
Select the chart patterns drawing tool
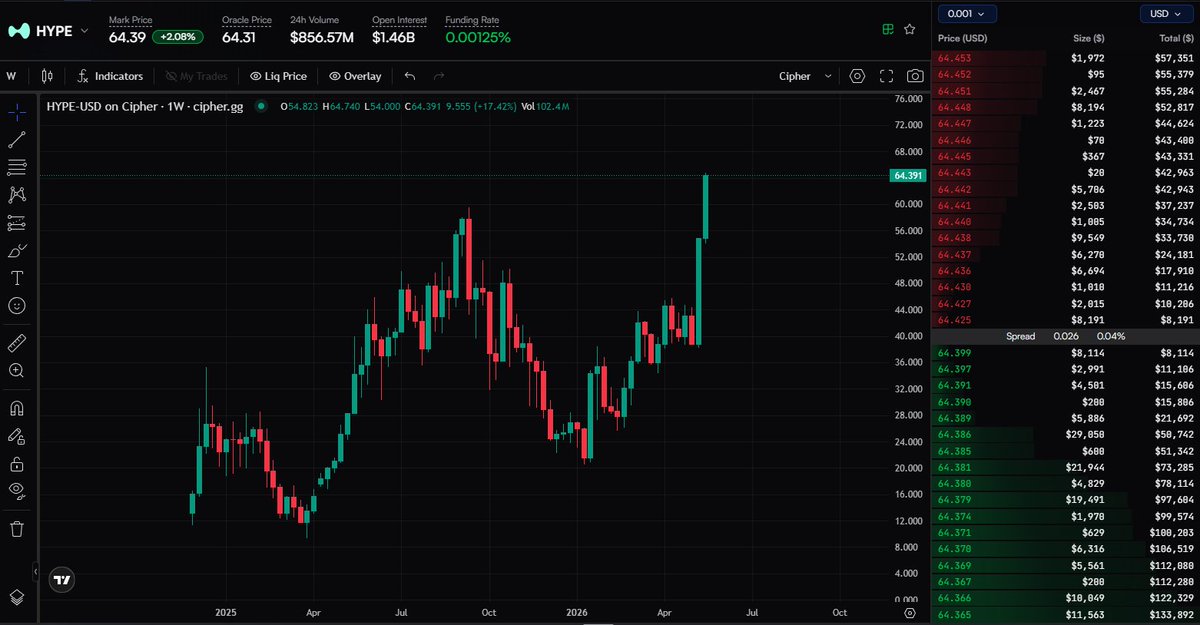[x=17, y=195]
